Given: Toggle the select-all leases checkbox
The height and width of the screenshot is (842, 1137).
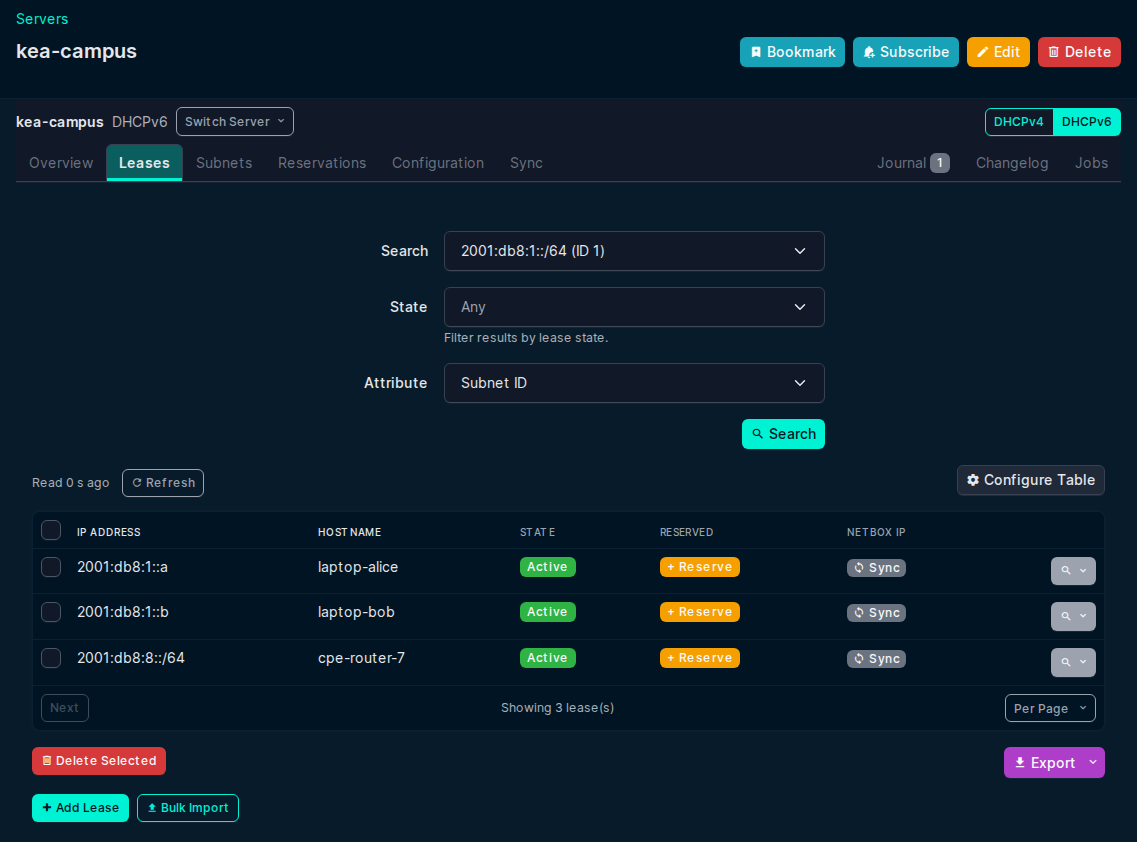Looking at the screenshot, I should (51, 530).
